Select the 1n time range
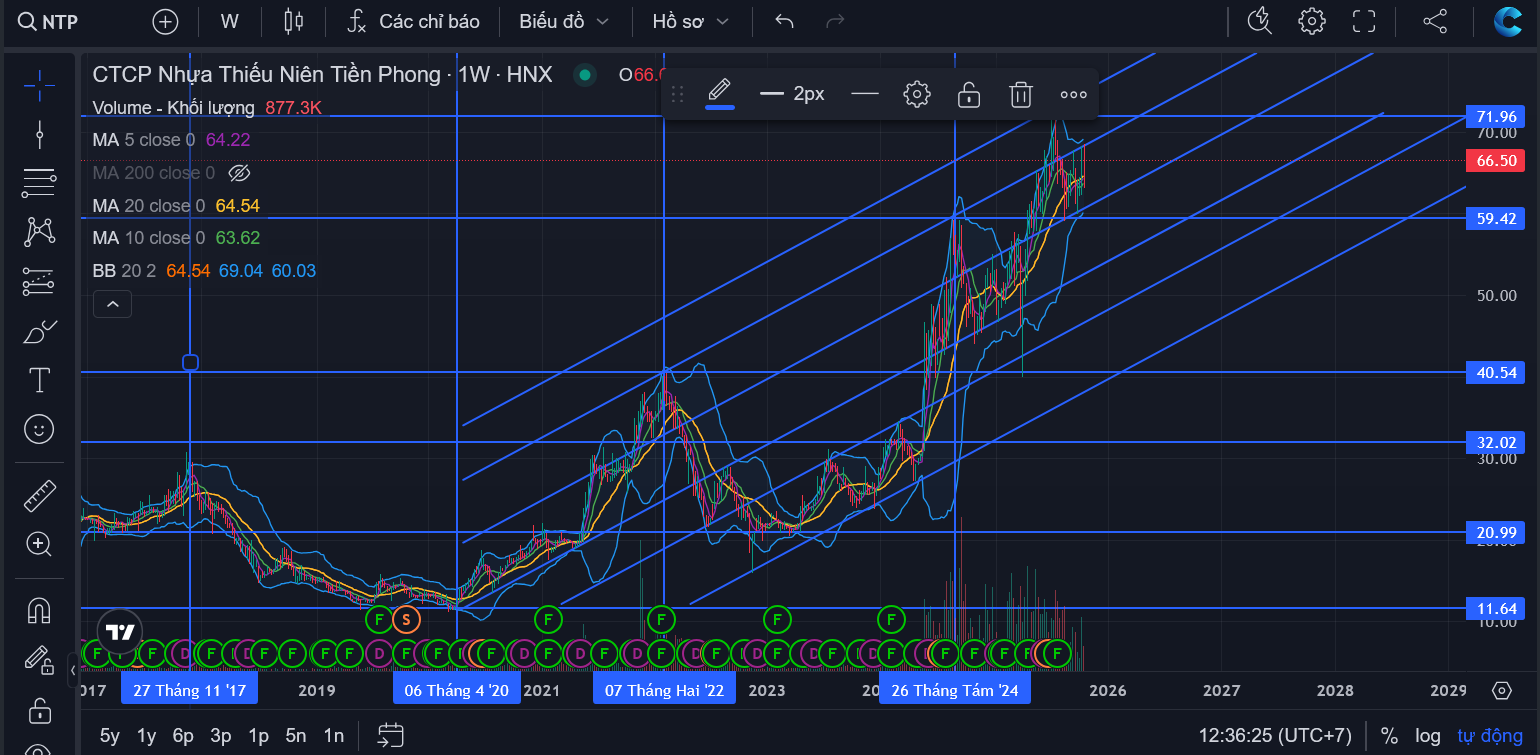Viewport: 1540px width, 755px height. point(333,736)
